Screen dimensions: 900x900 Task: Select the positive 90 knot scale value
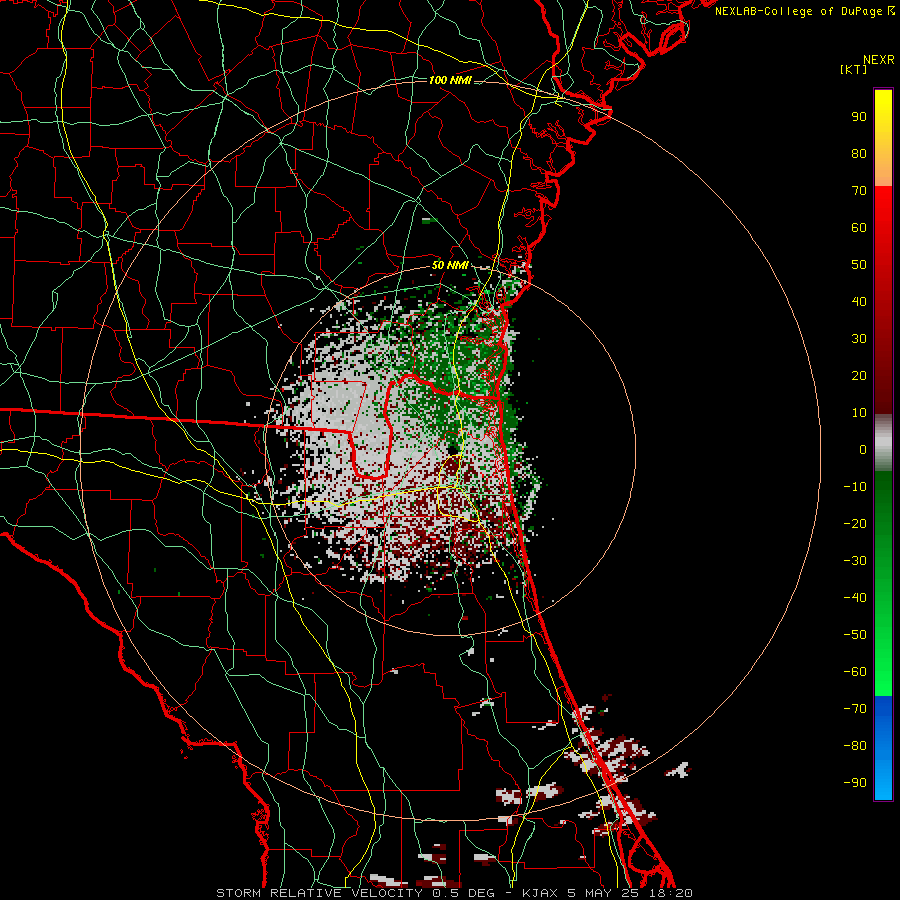point(859,117)
